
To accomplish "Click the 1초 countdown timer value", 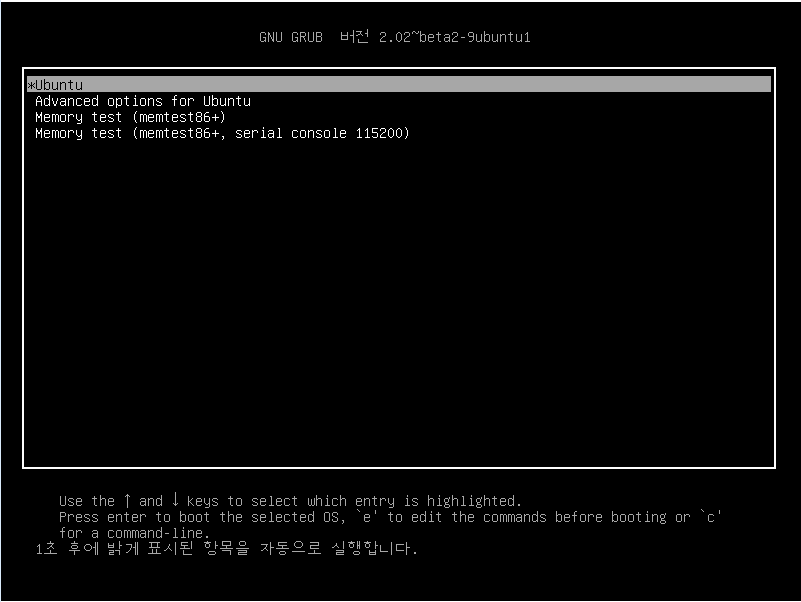I will (x=46, y=548).
